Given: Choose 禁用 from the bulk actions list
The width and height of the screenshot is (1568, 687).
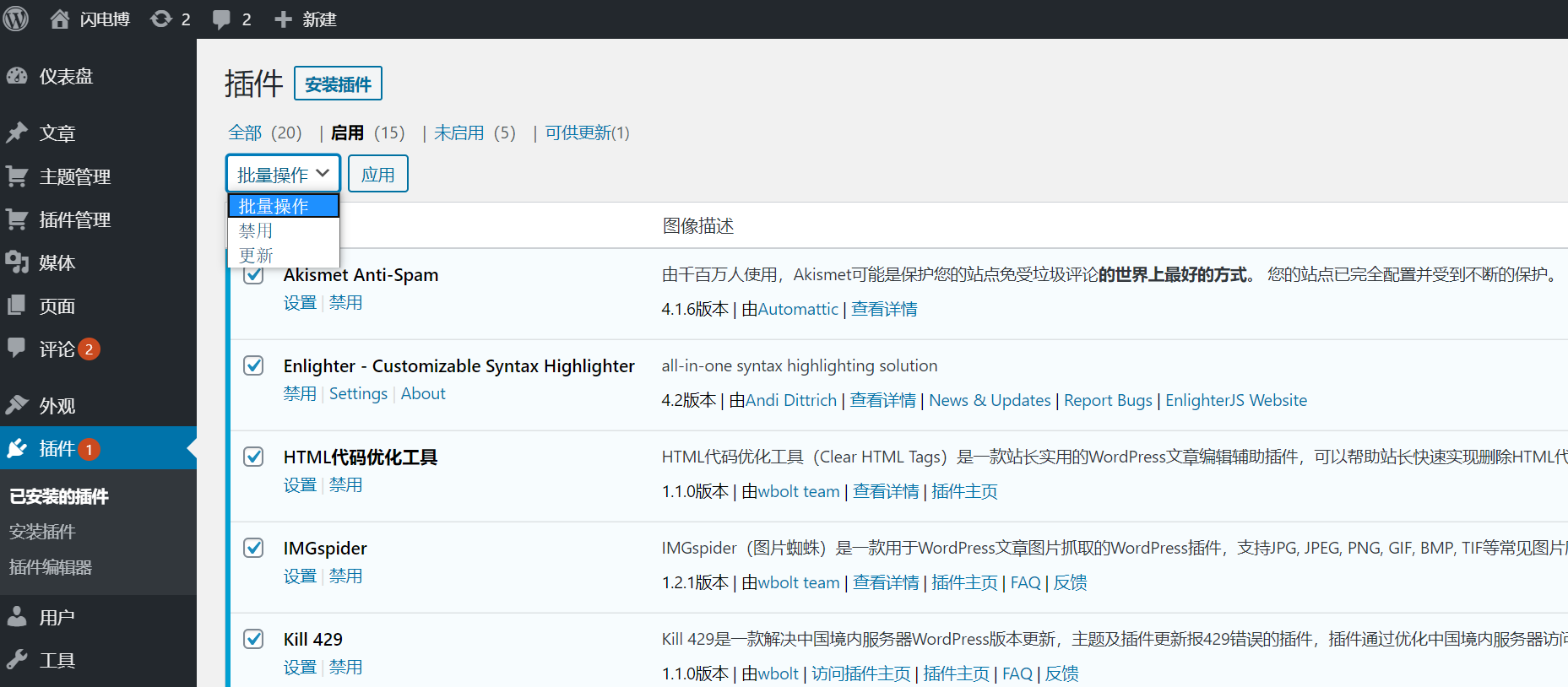Looking at the screenshot, I should click(x=256, y=230).
